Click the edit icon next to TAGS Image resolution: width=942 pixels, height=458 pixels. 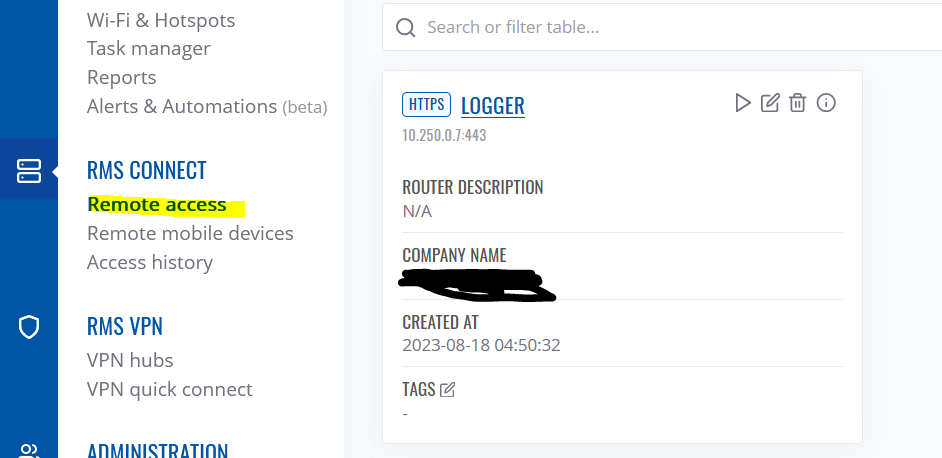pyautogui.click(x=447, y=390)
